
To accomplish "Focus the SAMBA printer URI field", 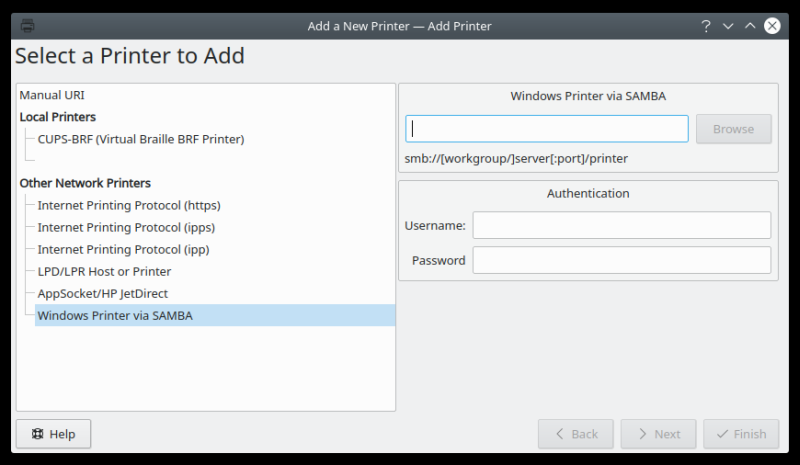I will click(x=547, y=129).
